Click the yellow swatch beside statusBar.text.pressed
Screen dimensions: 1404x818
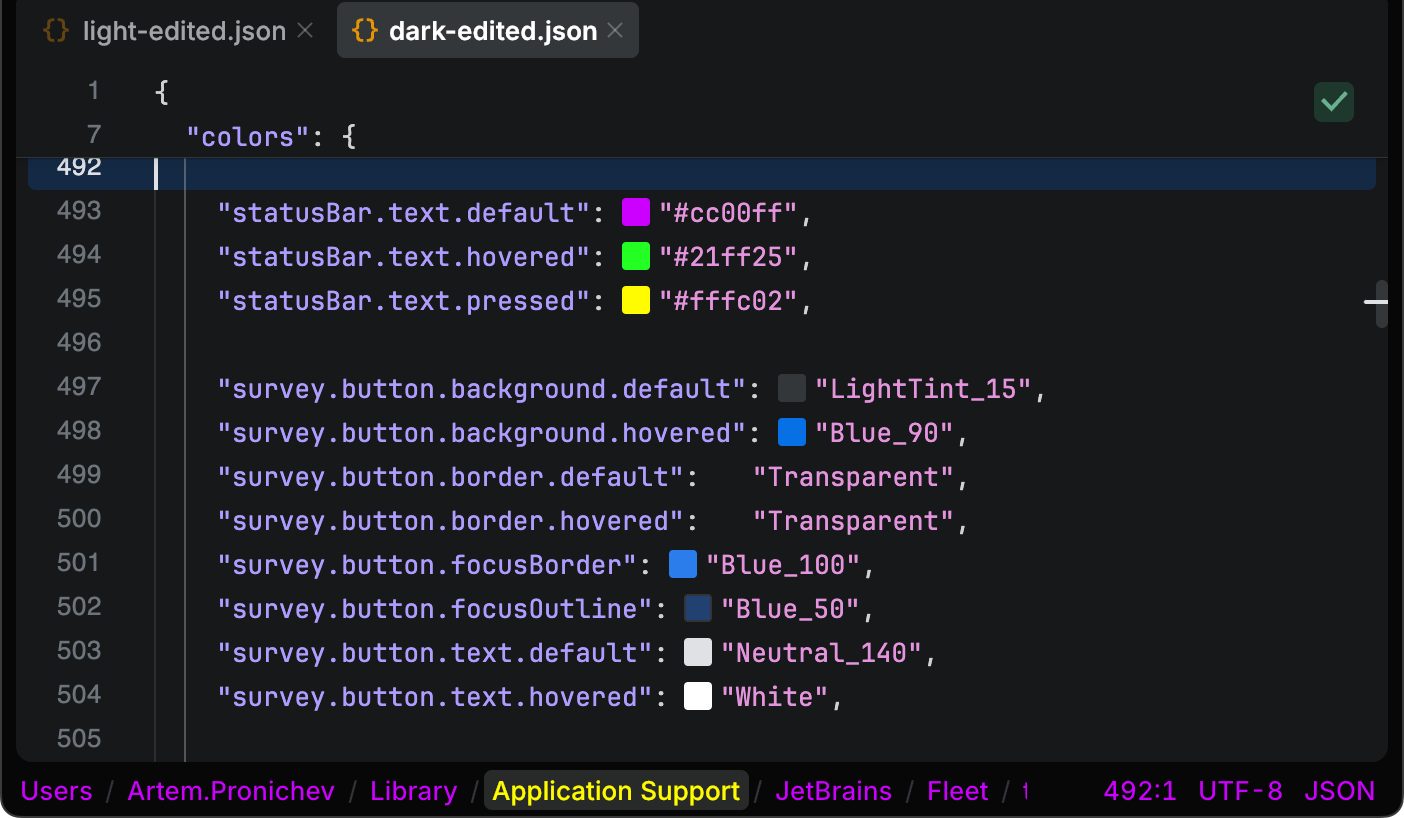click(636, 299)
